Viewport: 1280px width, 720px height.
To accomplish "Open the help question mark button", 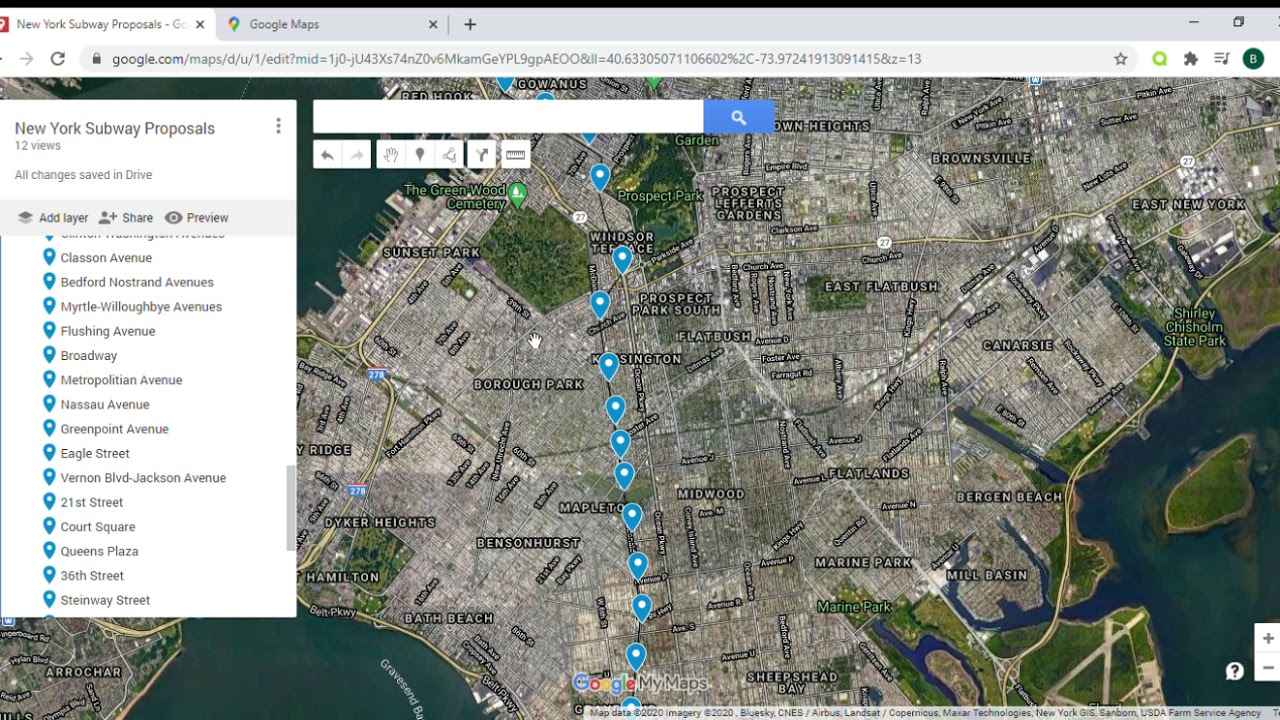I will [1235, 671].
